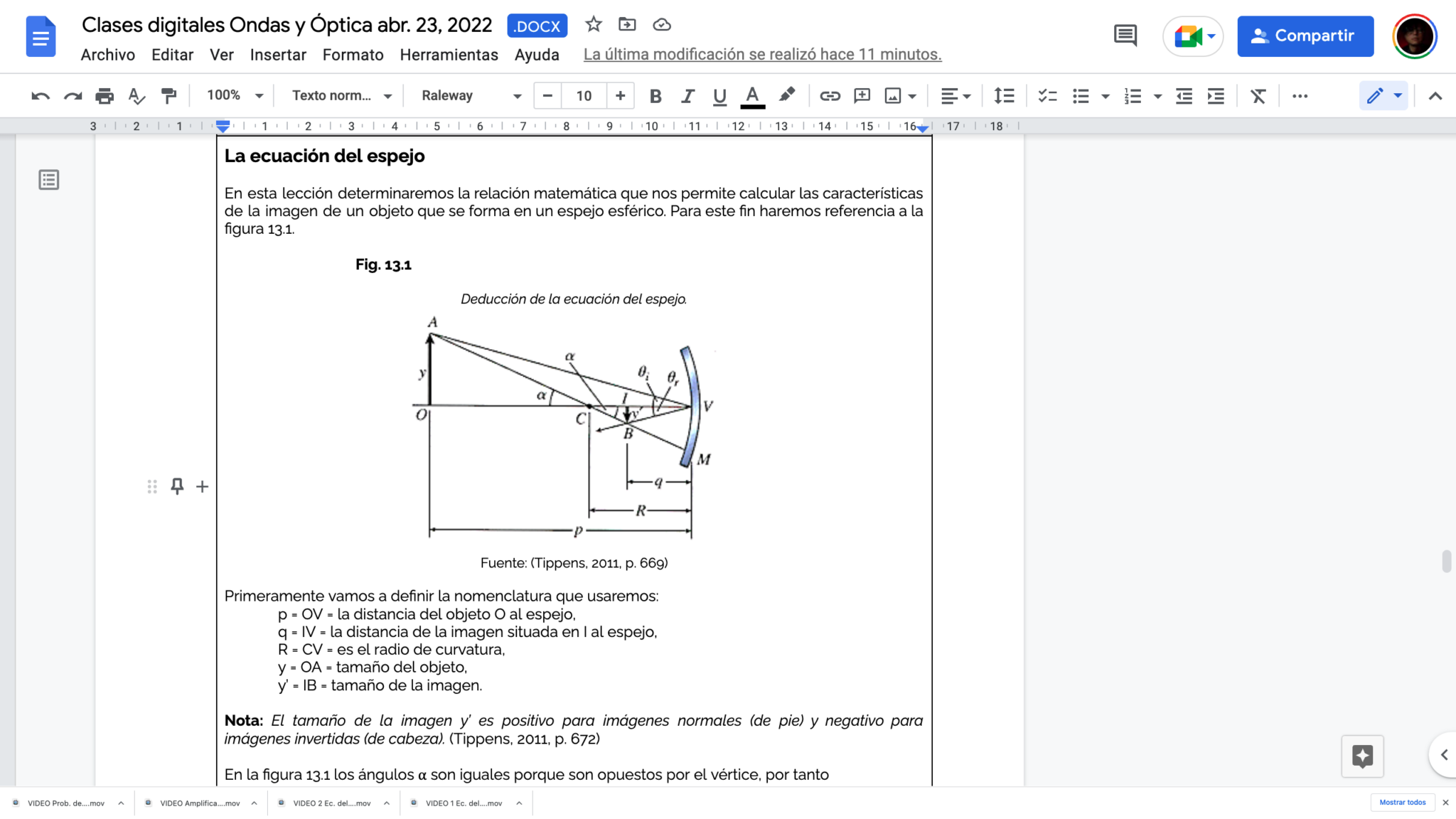Insert a link from toolbar
Screen dimensions: 1456x819
pyautogui.click(x=830, y=96)
